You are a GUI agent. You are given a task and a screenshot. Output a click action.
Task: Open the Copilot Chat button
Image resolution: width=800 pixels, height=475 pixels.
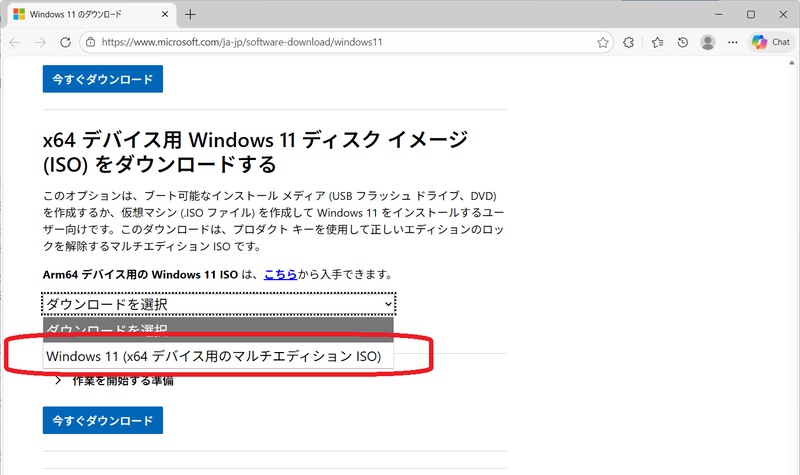tap(771, 42)
